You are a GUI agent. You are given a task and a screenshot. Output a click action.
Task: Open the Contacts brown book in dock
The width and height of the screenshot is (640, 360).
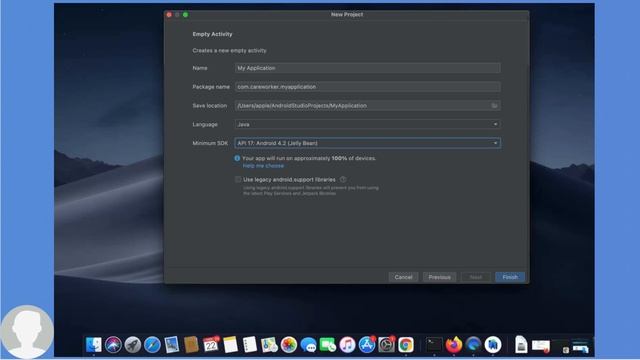point(191,345)
